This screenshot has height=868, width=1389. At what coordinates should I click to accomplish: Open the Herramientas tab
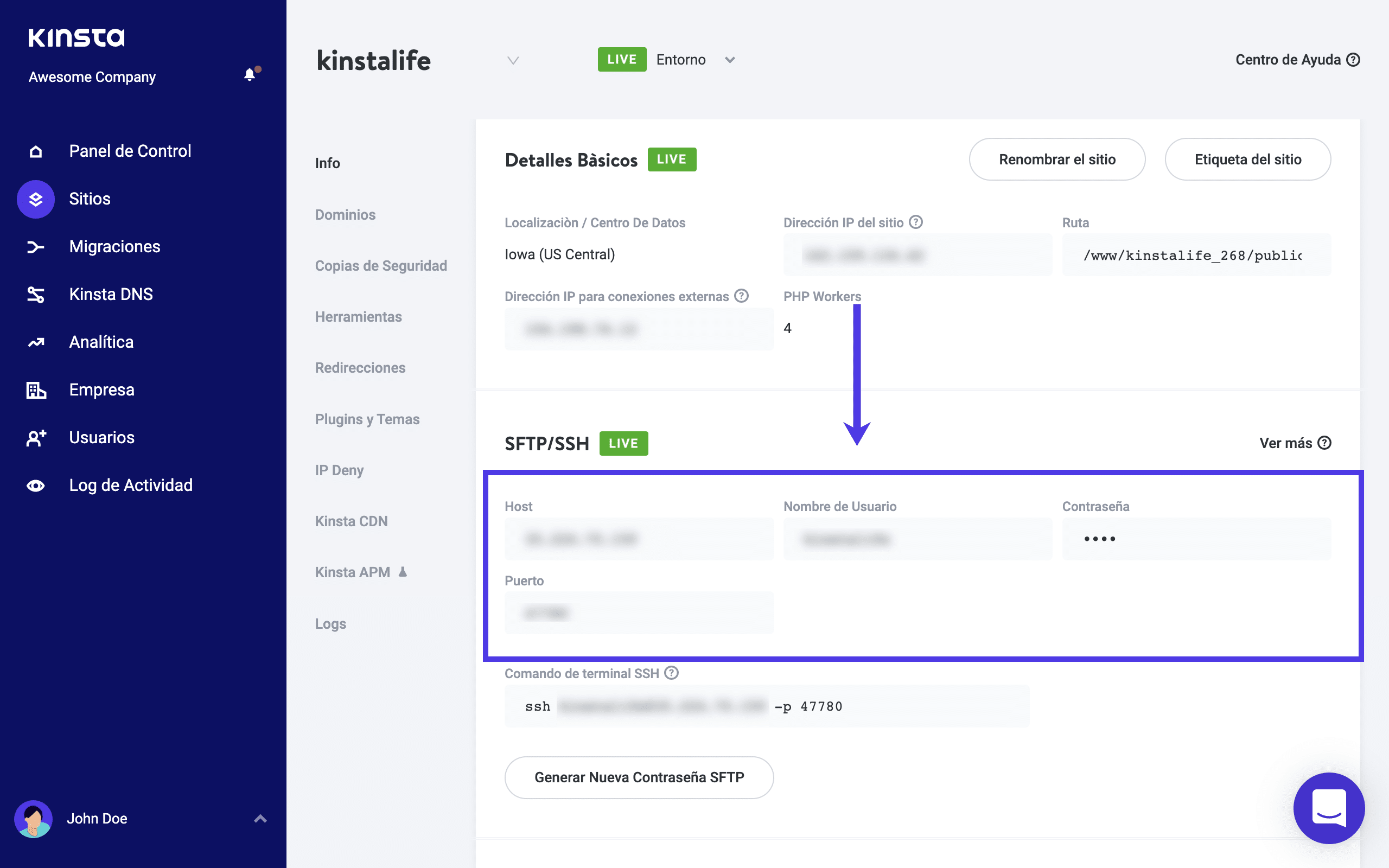[x=358, y=317]
